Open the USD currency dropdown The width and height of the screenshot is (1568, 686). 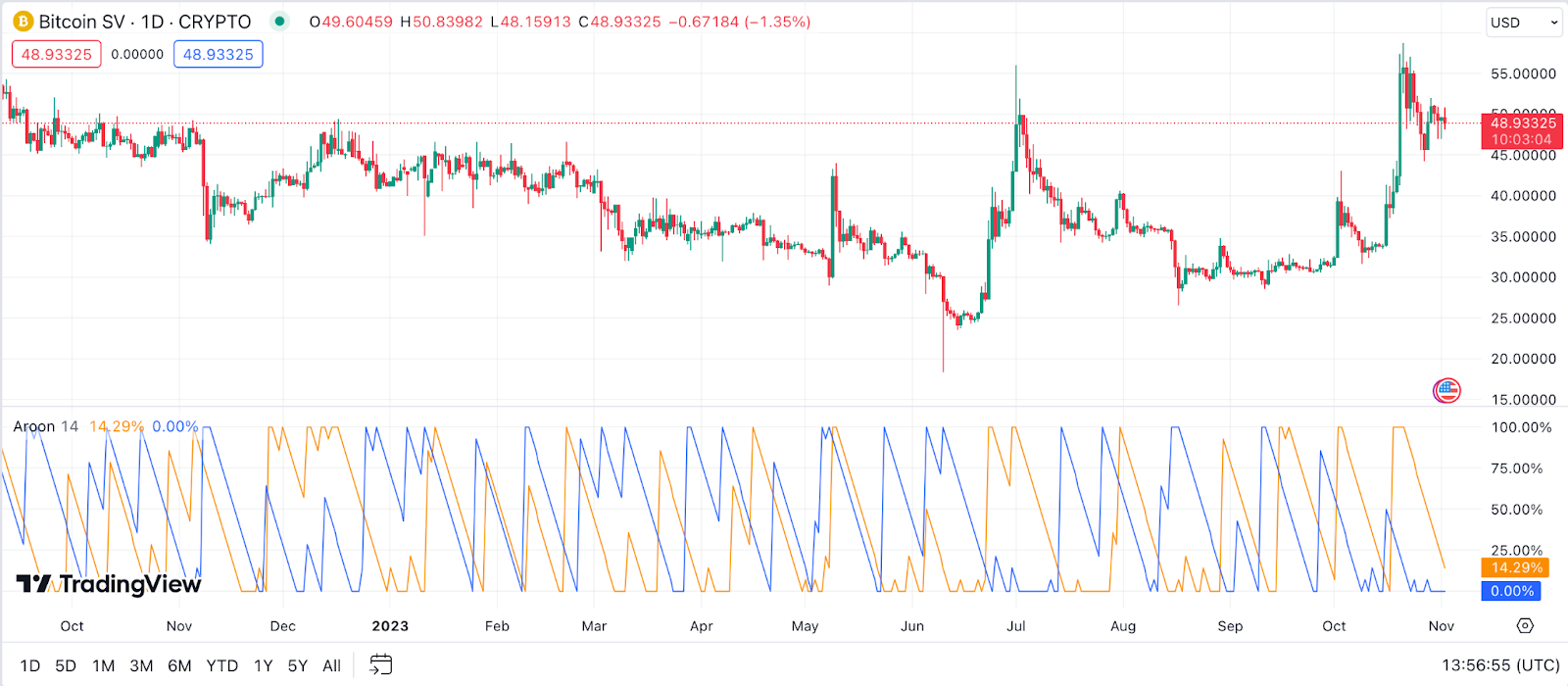point(1524,23)
